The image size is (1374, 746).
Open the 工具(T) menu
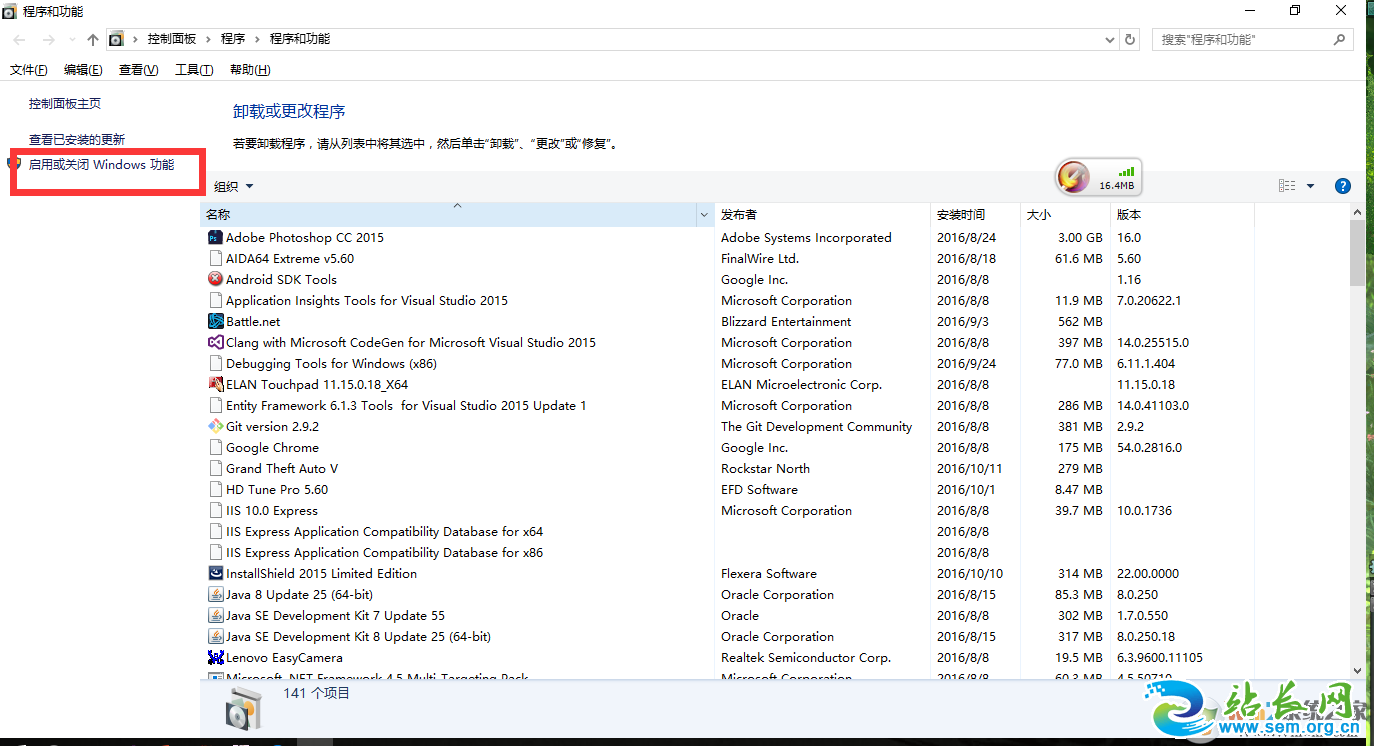click(x=194, y=70)
